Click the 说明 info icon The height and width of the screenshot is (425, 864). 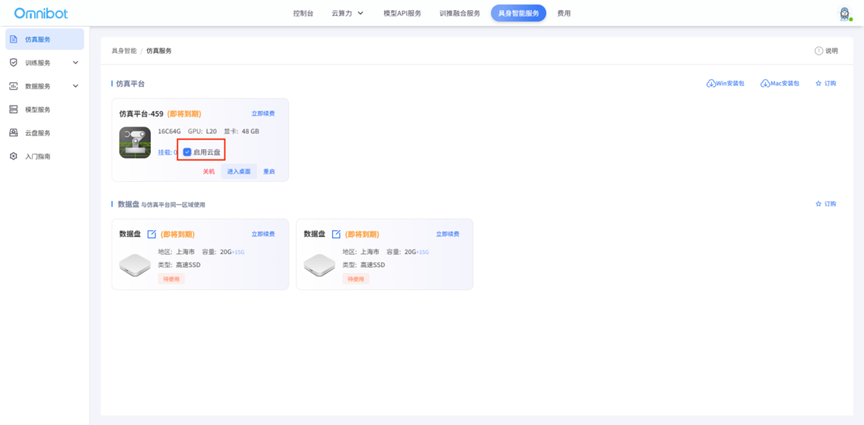[819, 51]
